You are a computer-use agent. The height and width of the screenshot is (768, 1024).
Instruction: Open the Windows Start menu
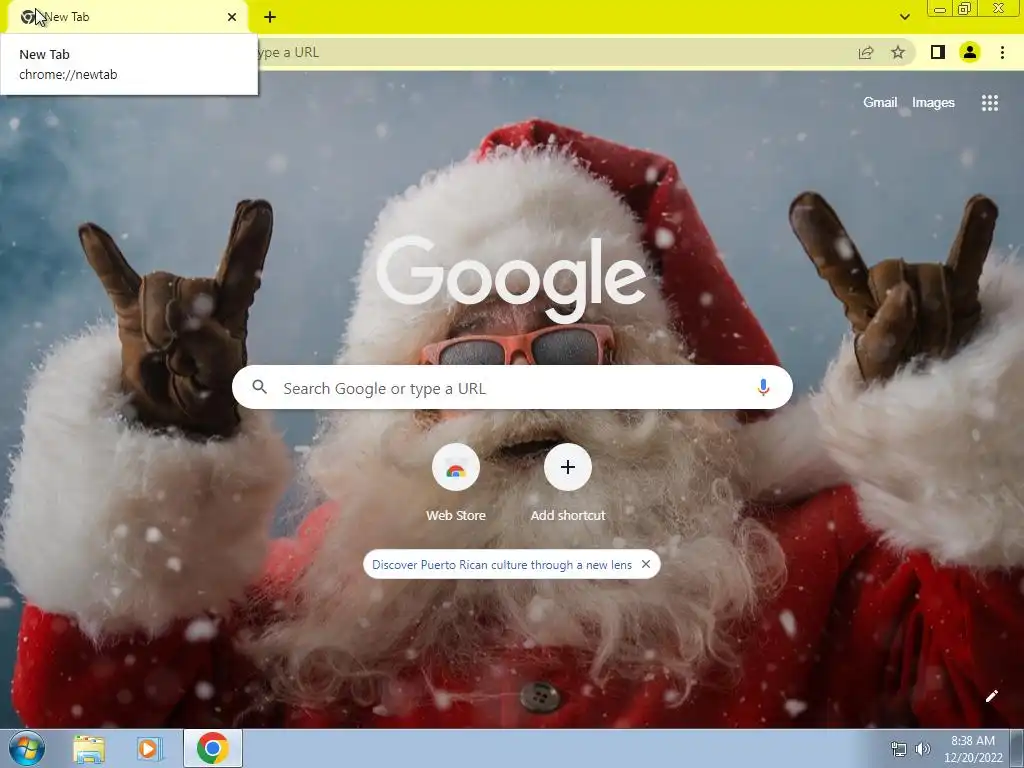[27, 748]
